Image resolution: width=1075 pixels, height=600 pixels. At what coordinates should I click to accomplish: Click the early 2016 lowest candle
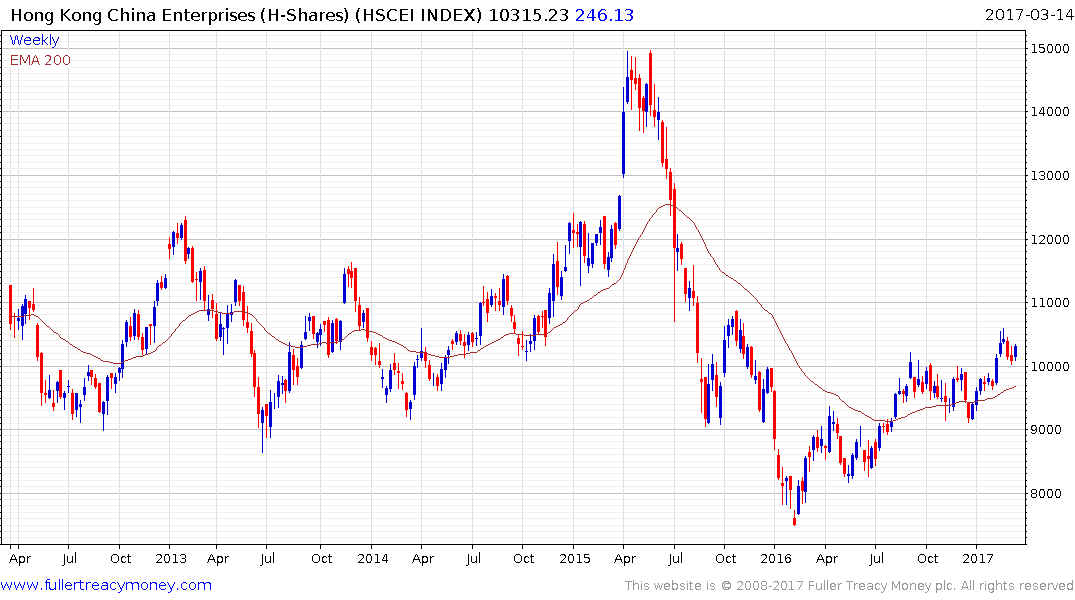point(795,516)
